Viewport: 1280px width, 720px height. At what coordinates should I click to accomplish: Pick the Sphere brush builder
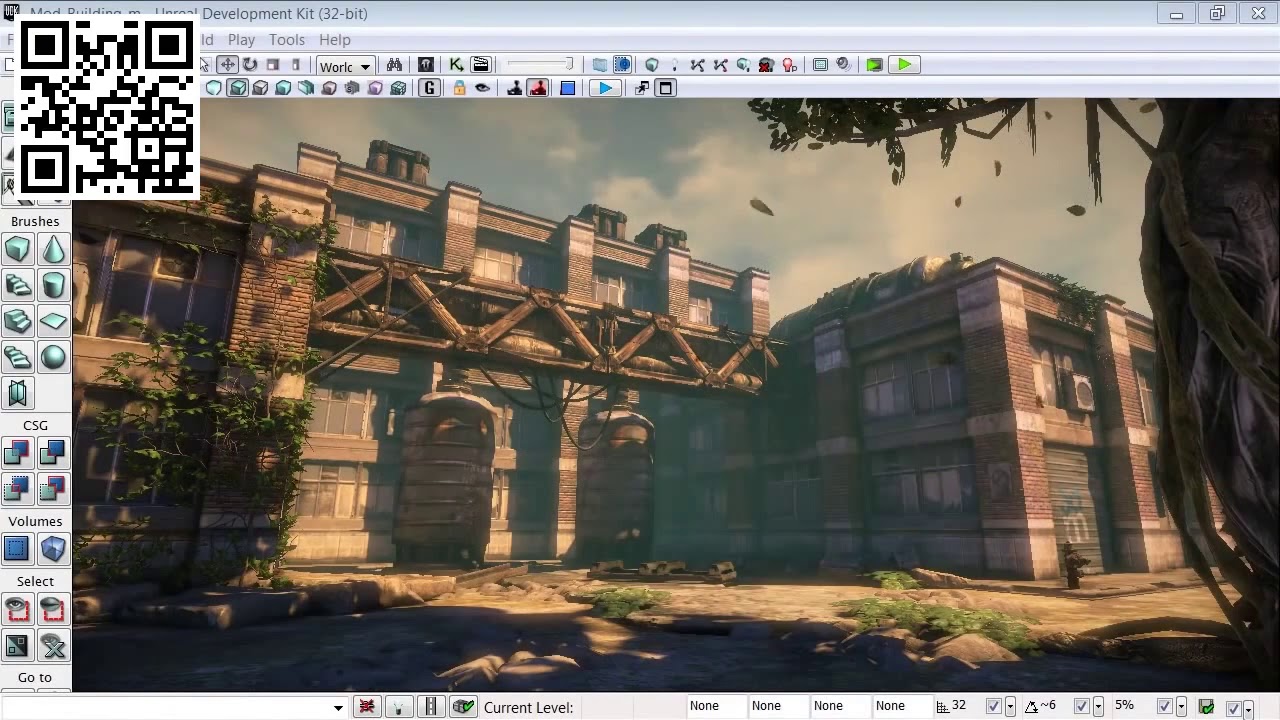[x=53, y=357]
